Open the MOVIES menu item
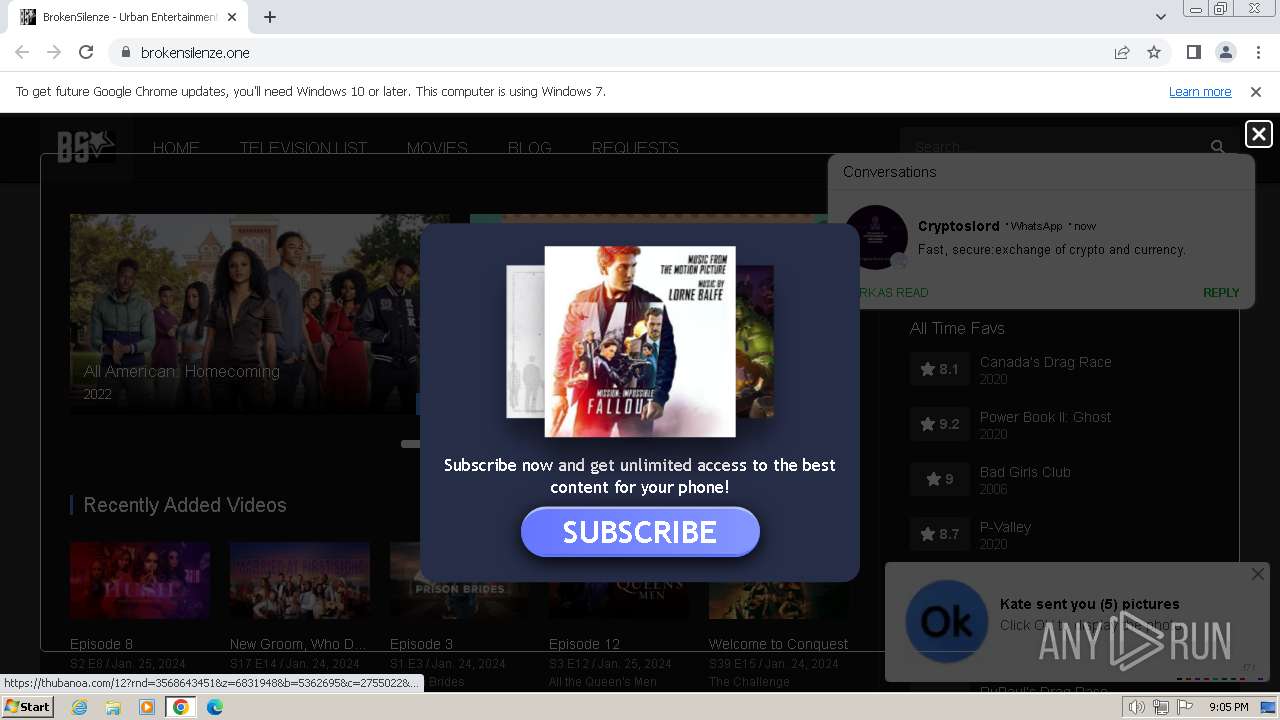The height and width of the screenshot is (720, 1280). pyautogui.click(x=437, y=148)
